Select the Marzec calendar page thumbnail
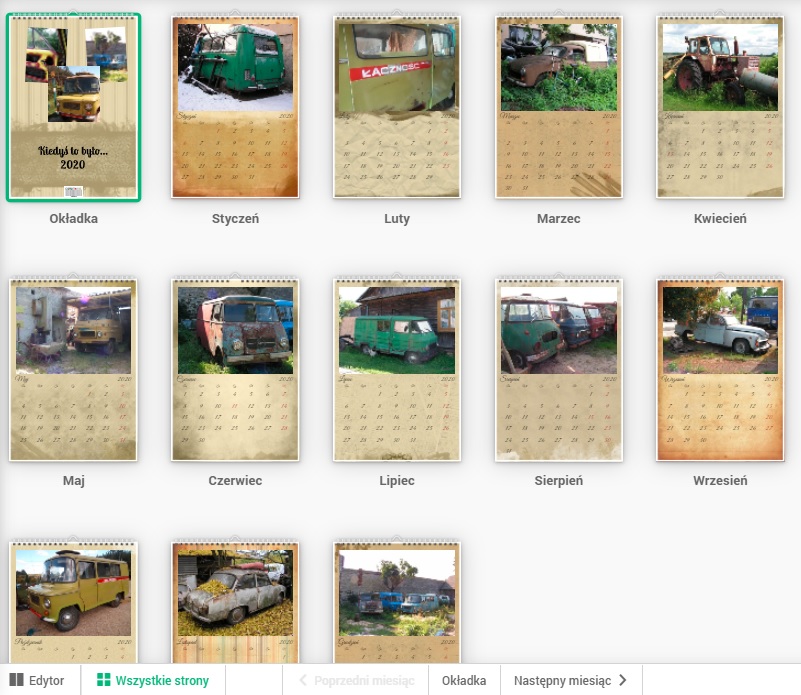801x695 pixels. click(558, 108)
